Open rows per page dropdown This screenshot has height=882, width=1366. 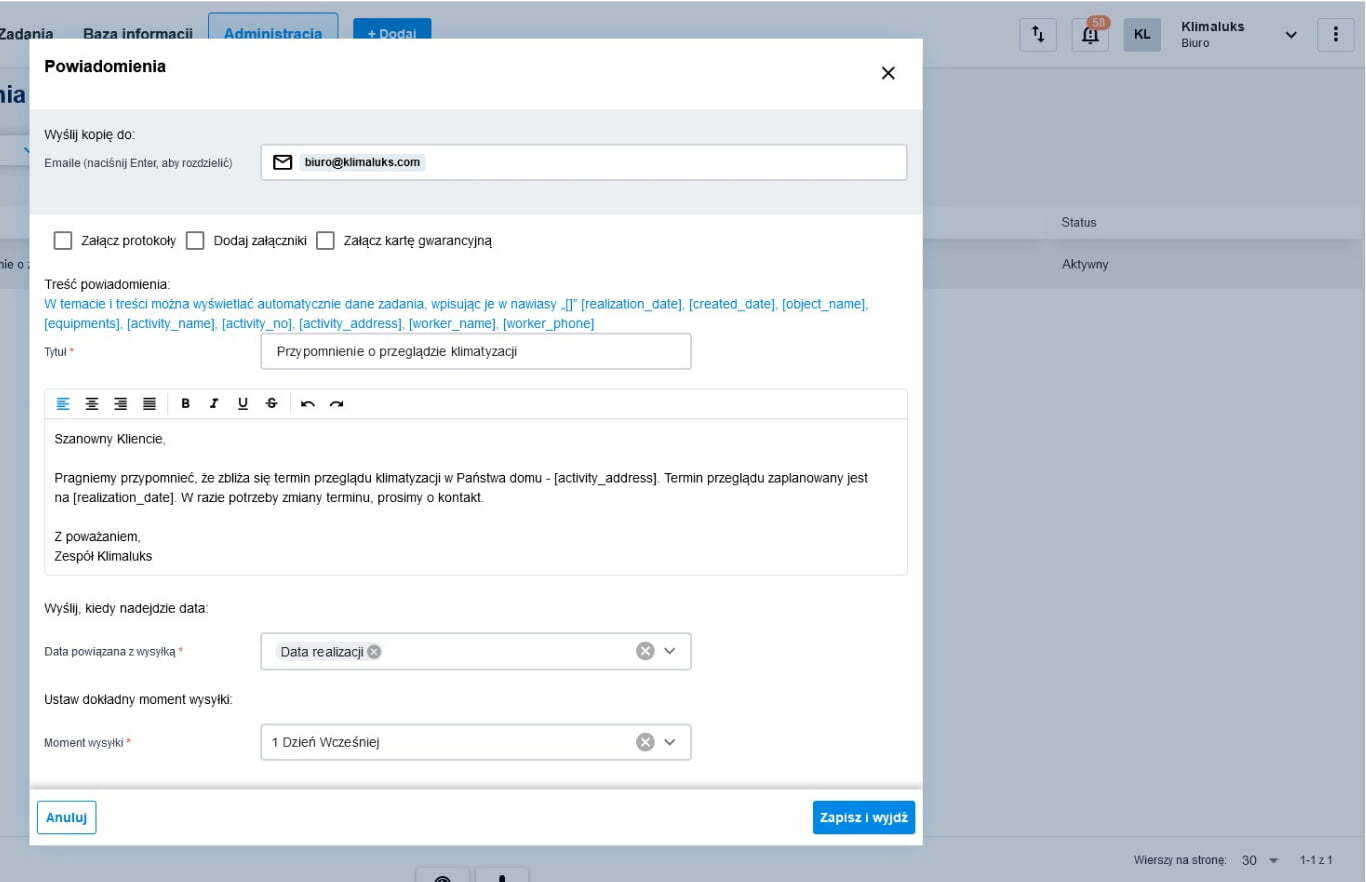tap(1260, 860)
